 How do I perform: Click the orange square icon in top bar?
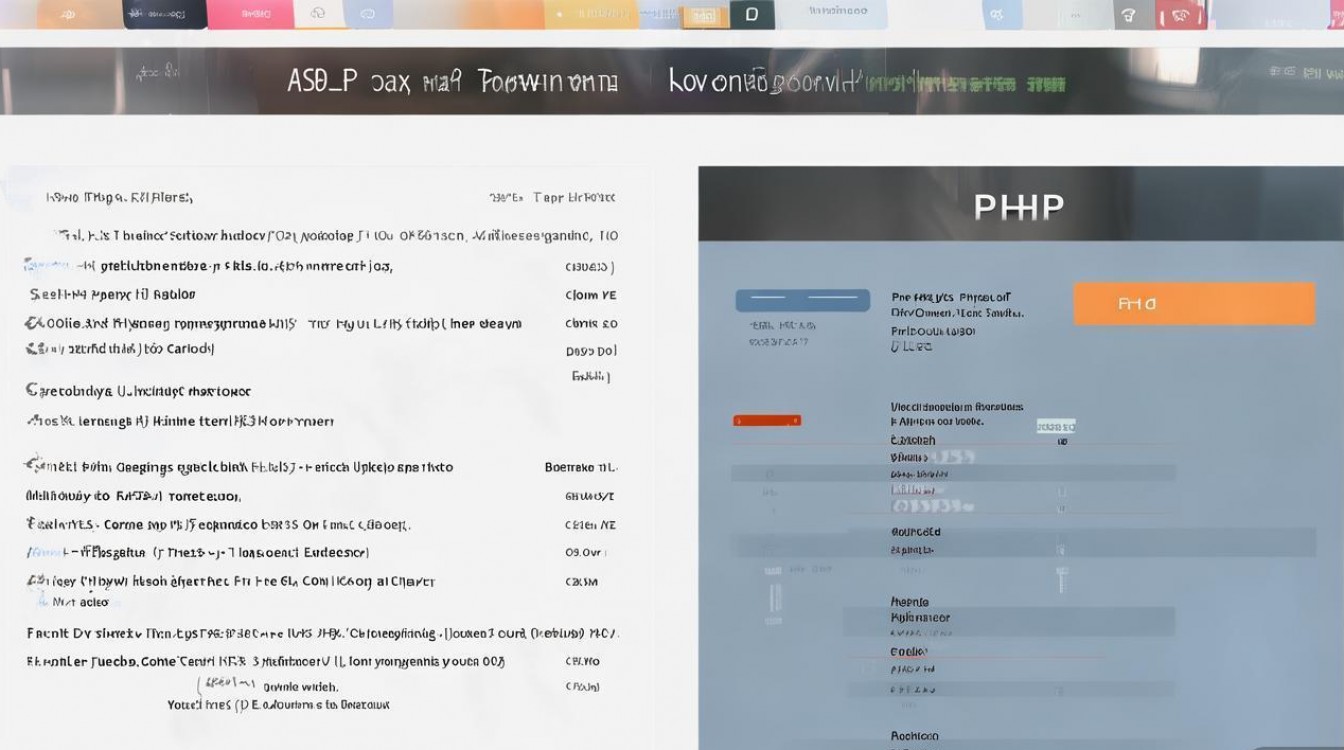(706, 15)
